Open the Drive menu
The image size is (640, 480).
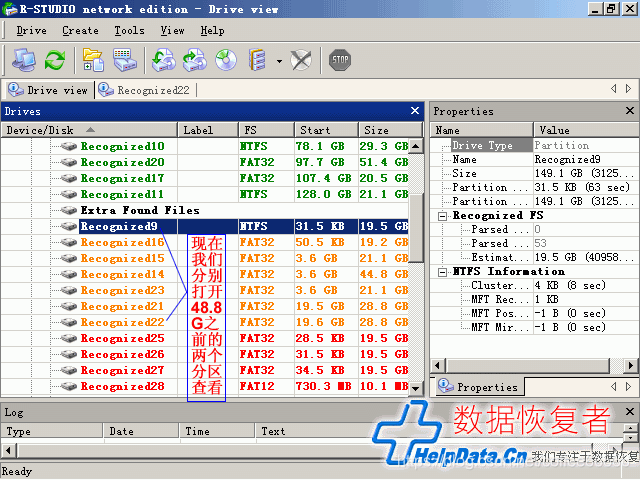[x=31, y=31]
